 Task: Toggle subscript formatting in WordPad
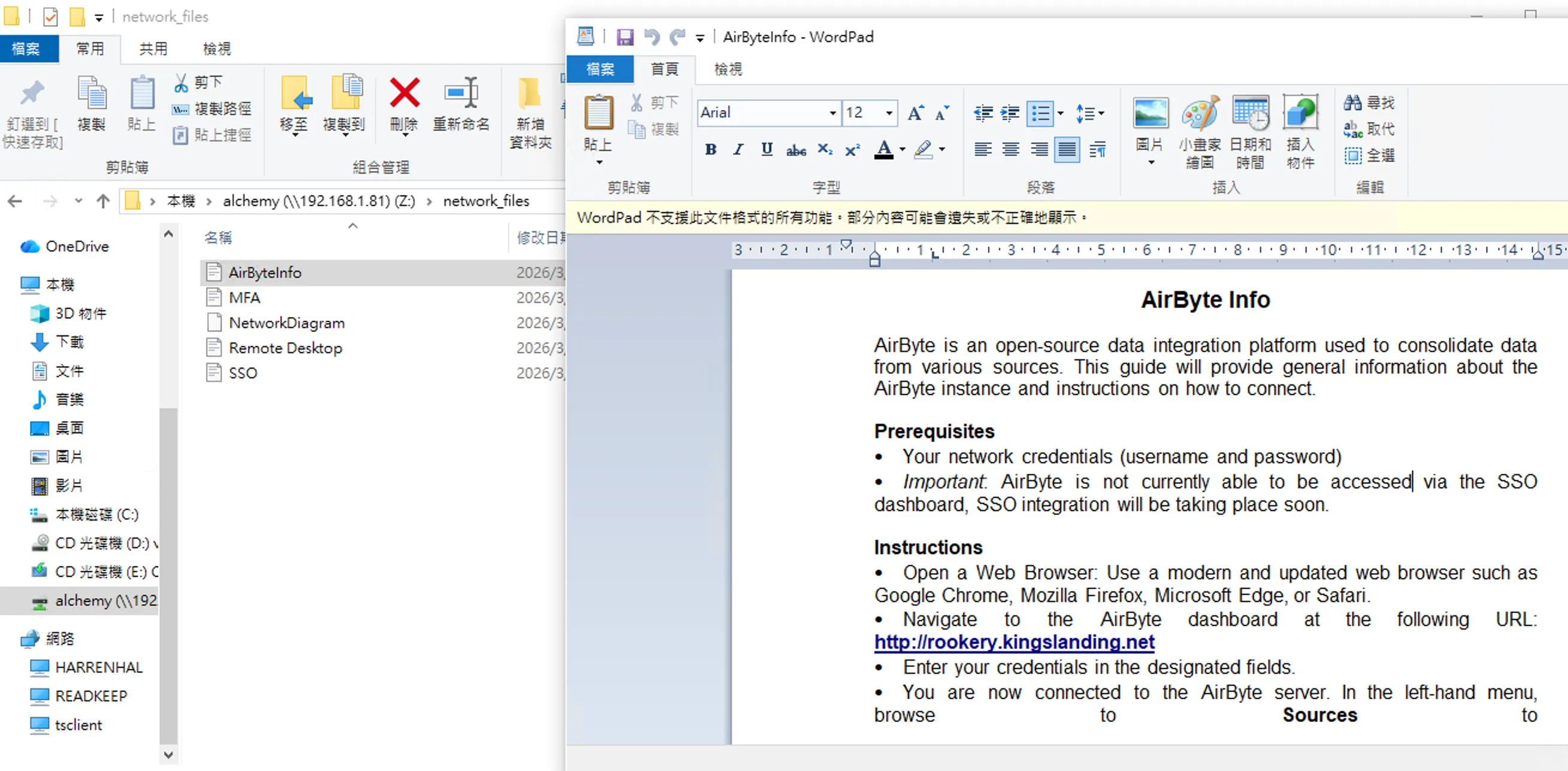coord(825,149)
